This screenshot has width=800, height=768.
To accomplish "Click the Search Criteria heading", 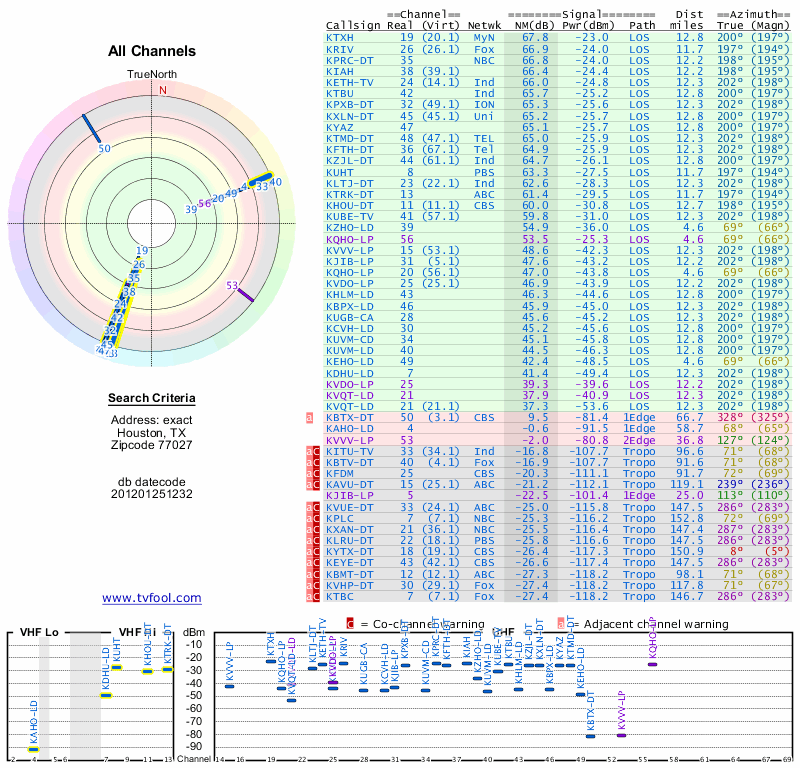I will pyautogui.click(x=152, y=399).
